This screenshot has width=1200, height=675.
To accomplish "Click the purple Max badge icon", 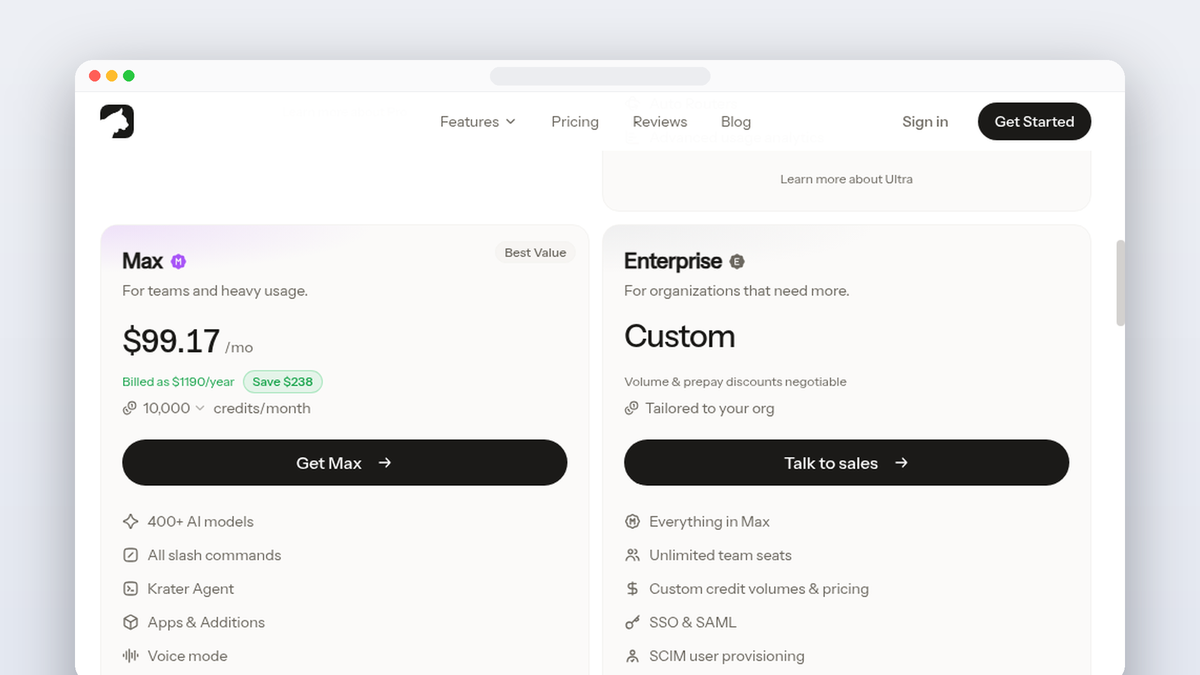I will tap(178, 262).
